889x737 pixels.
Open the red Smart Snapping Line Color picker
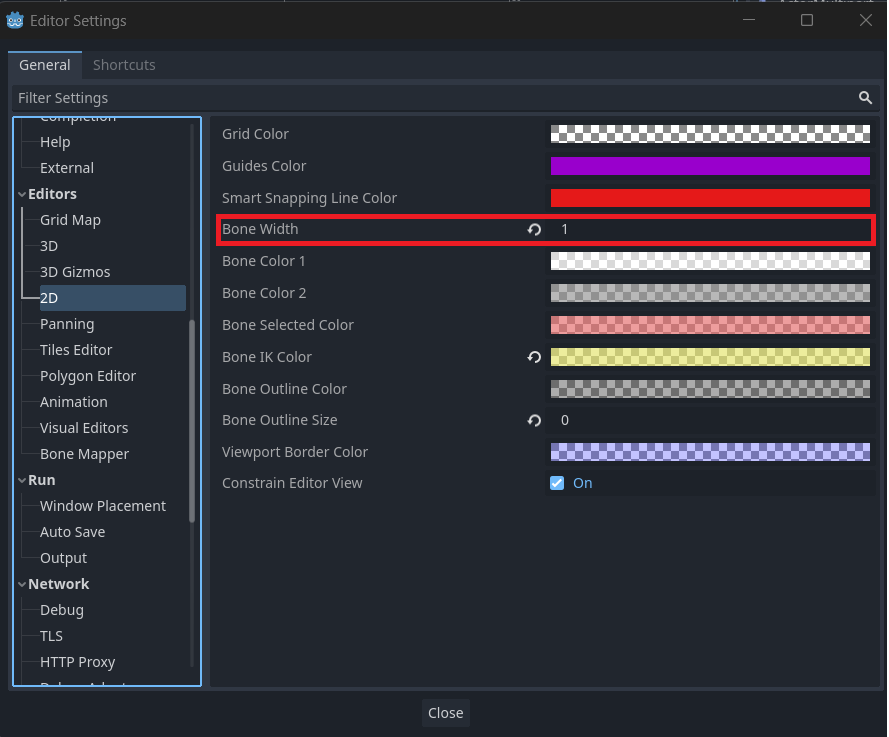(710, 197)
